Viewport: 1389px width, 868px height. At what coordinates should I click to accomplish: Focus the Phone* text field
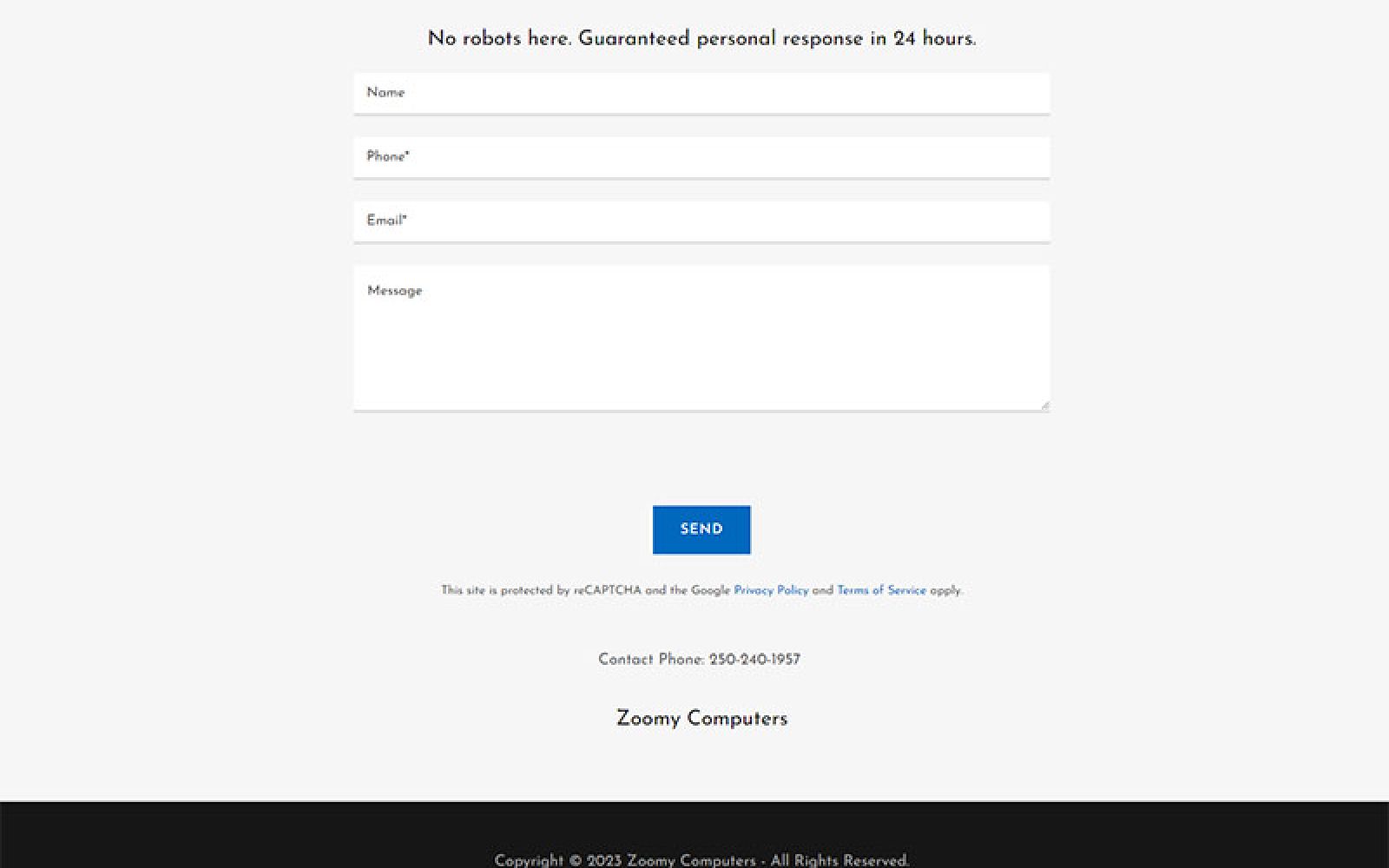click(x=701, y=157)
